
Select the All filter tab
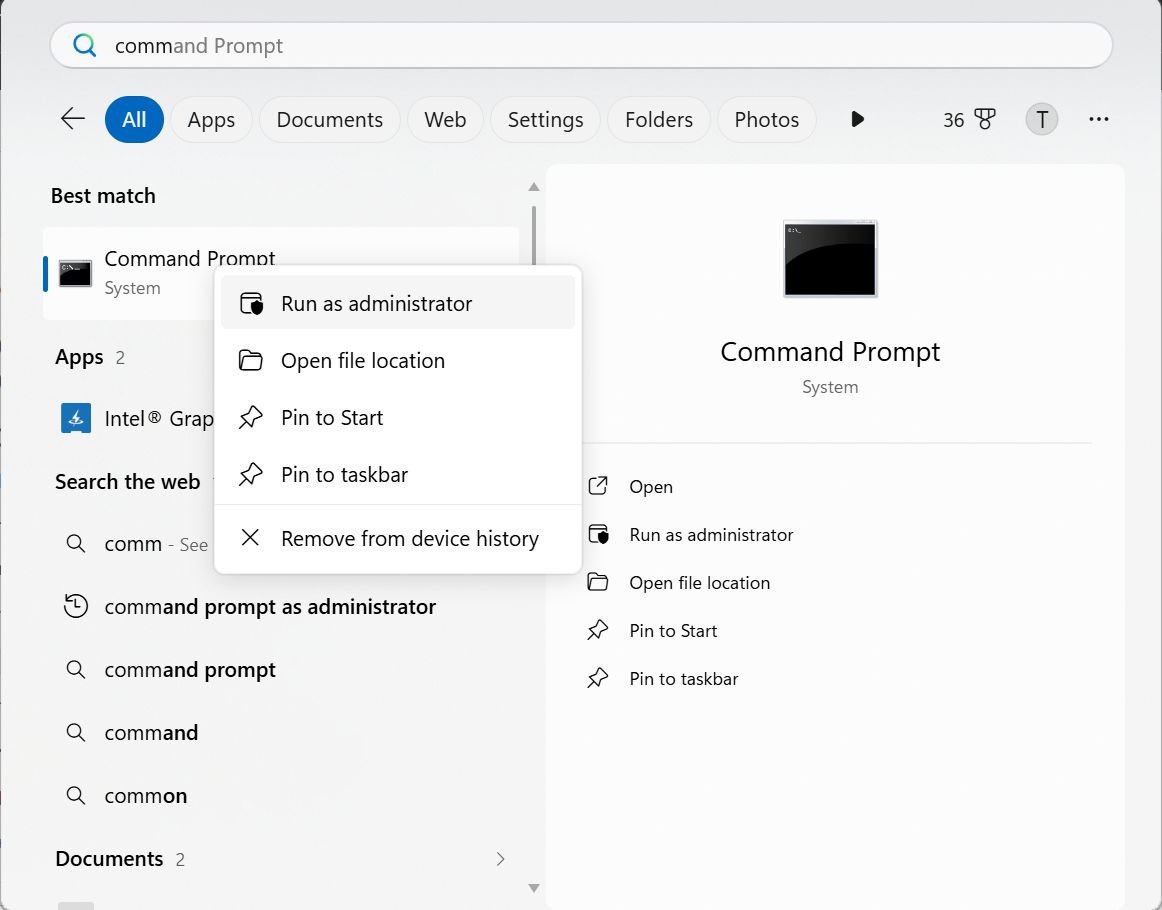134,119
